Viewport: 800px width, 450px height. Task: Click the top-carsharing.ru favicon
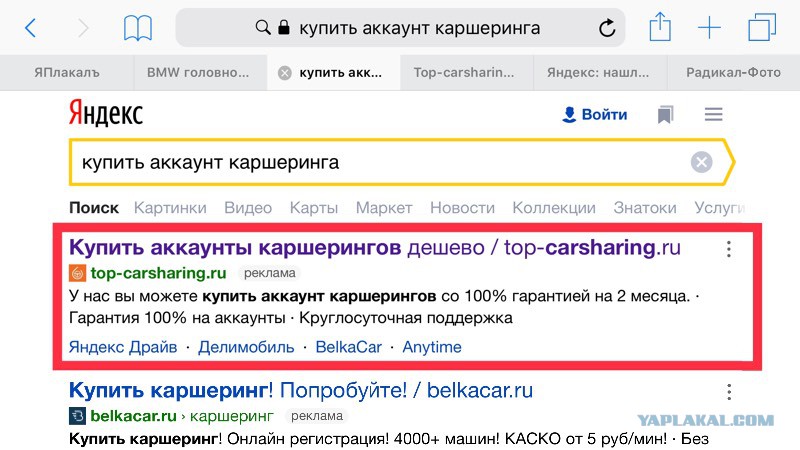(x=77, y=273)
